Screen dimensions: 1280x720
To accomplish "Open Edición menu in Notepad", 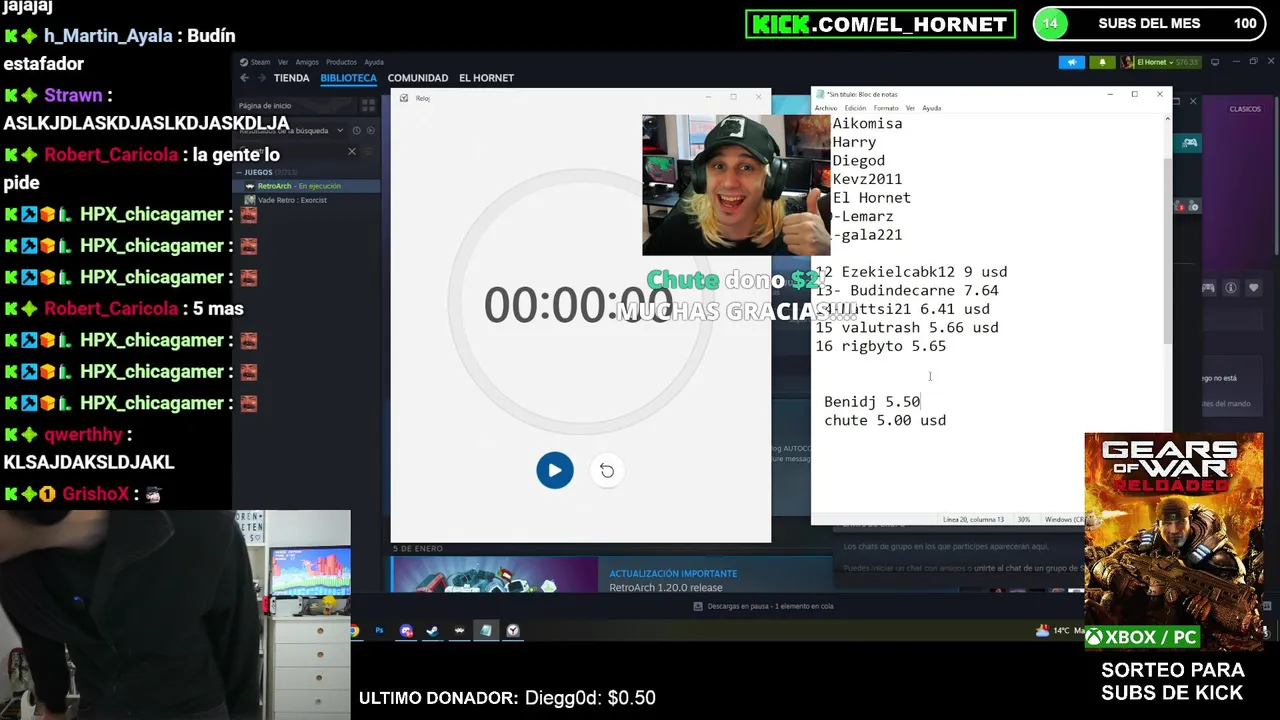I will pyautogui.click(x=855, y=108).
